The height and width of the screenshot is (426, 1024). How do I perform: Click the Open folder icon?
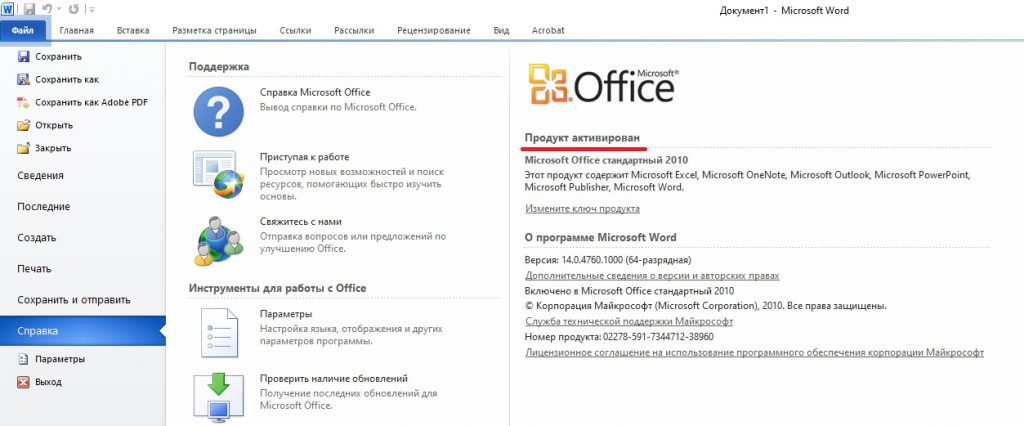(24, 125)
